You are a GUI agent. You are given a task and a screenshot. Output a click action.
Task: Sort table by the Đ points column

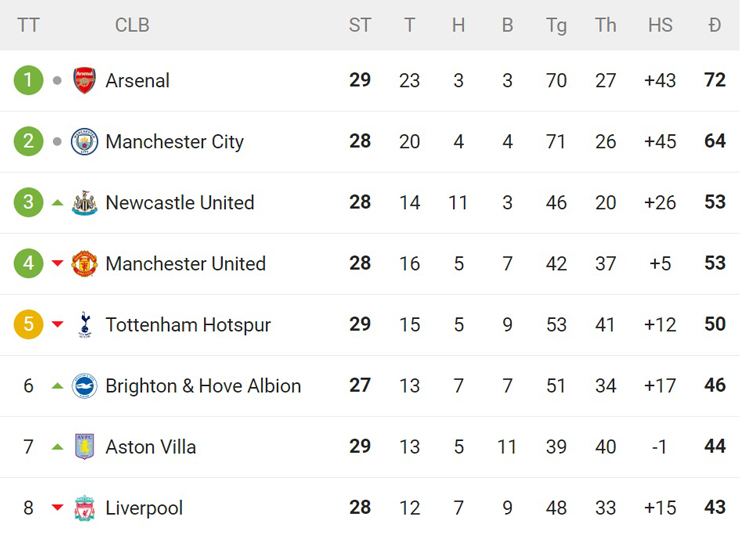[714, 25]
